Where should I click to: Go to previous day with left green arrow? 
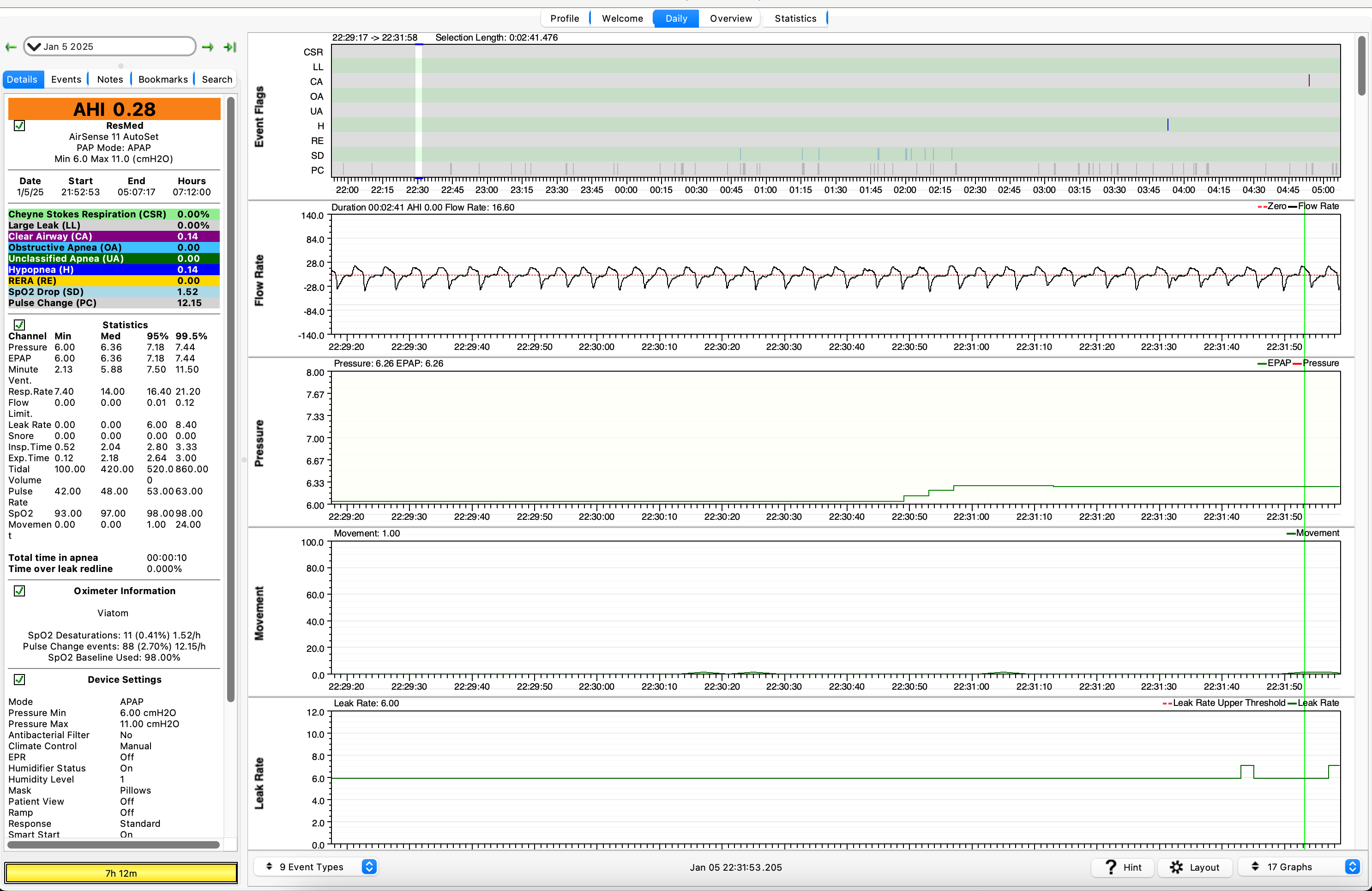11,47
